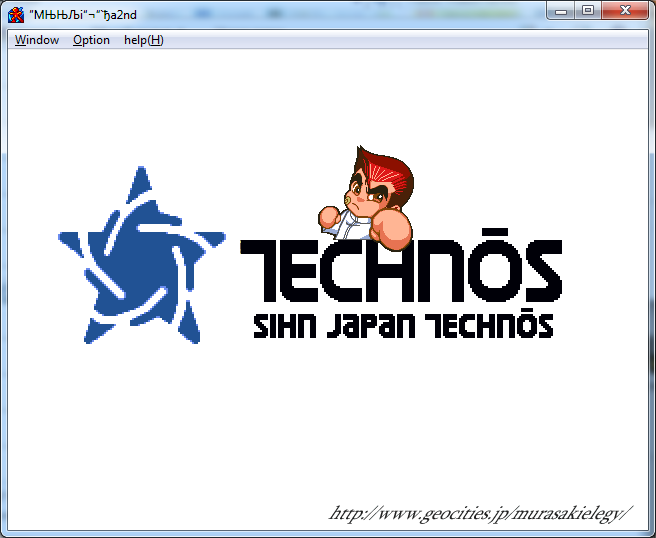Minimize the game window
The width and height of the screenshot is (656, 538).
click(x=561, y=10)
